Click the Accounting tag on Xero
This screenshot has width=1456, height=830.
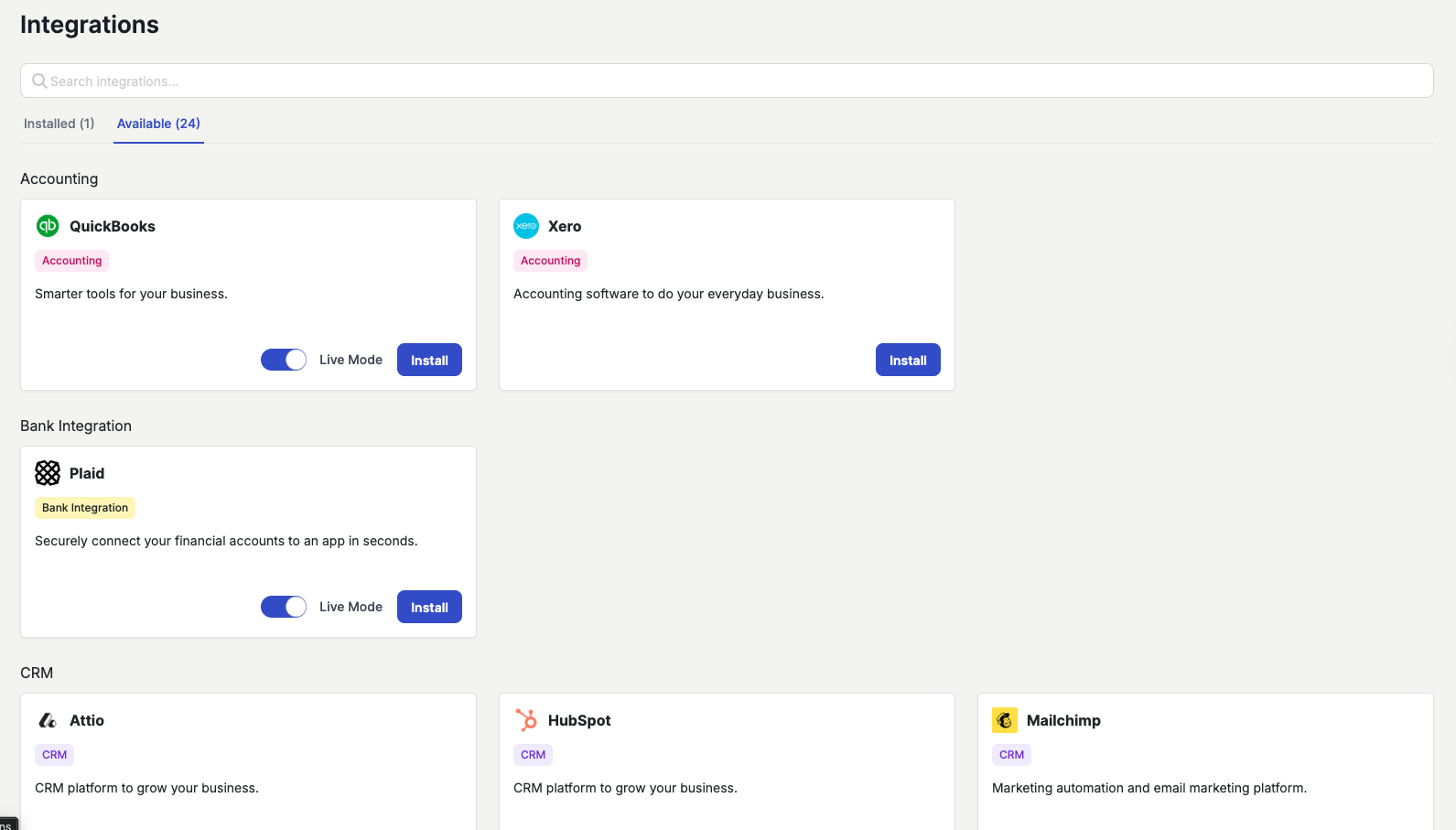pyautogui.click(x=550, y=261)
